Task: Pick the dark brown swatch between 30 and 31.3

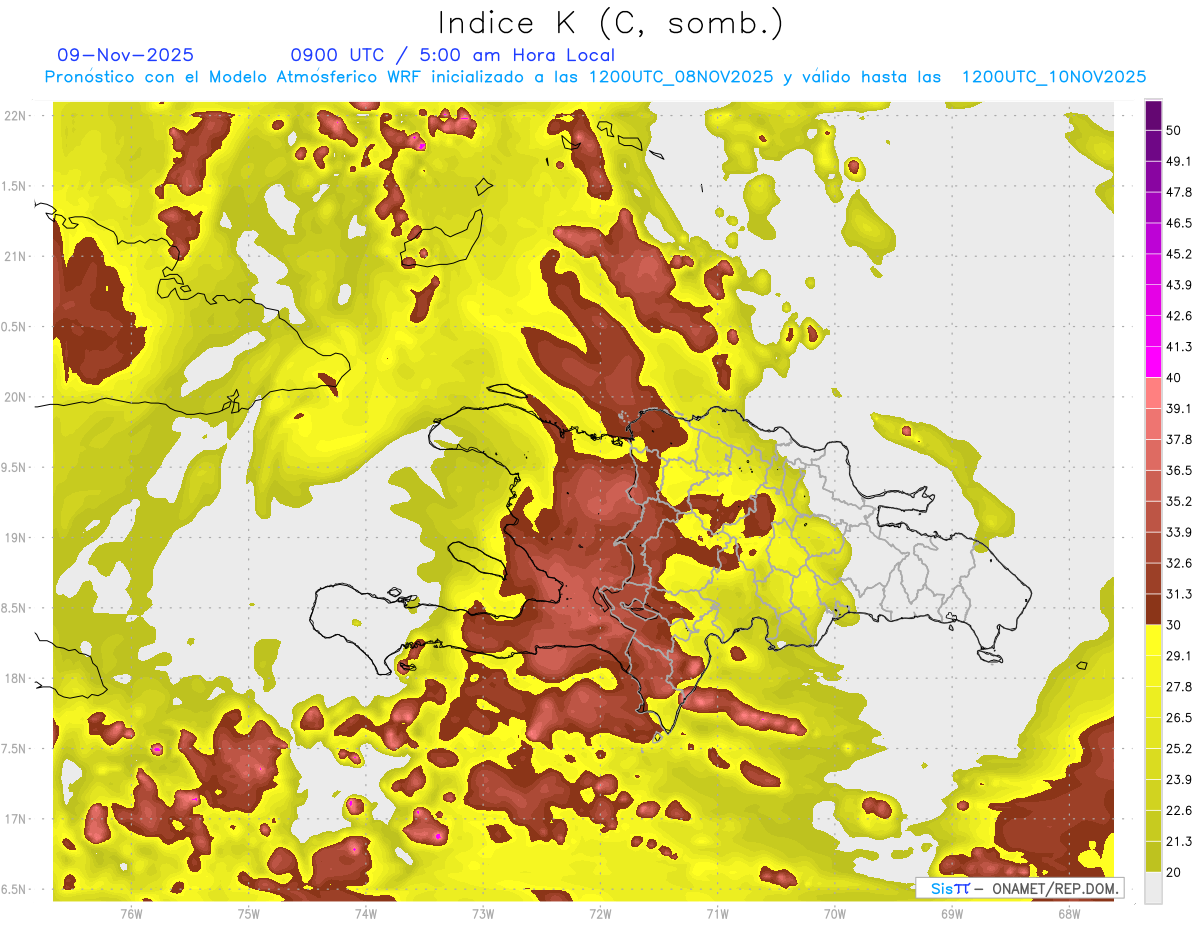Action: click(1153, 609)
